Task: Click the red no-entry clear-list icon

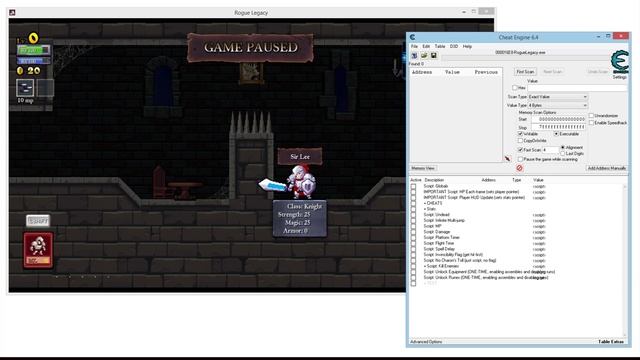Action: (x=519, y=168)
